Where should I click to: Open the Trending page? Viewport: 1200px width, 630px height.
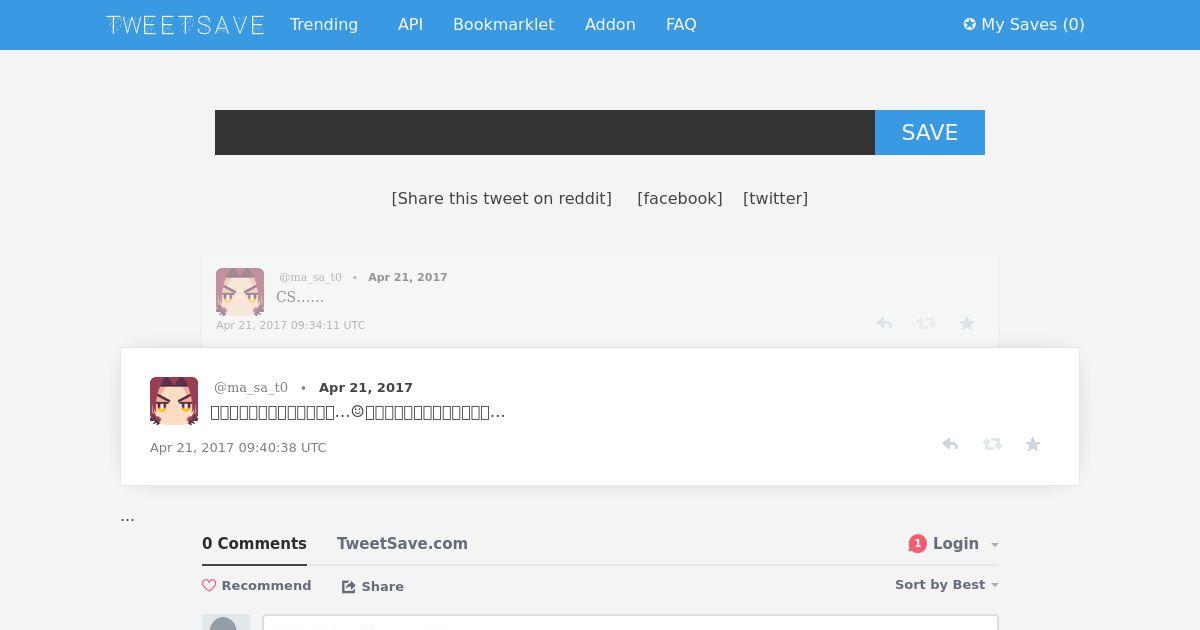324,24
